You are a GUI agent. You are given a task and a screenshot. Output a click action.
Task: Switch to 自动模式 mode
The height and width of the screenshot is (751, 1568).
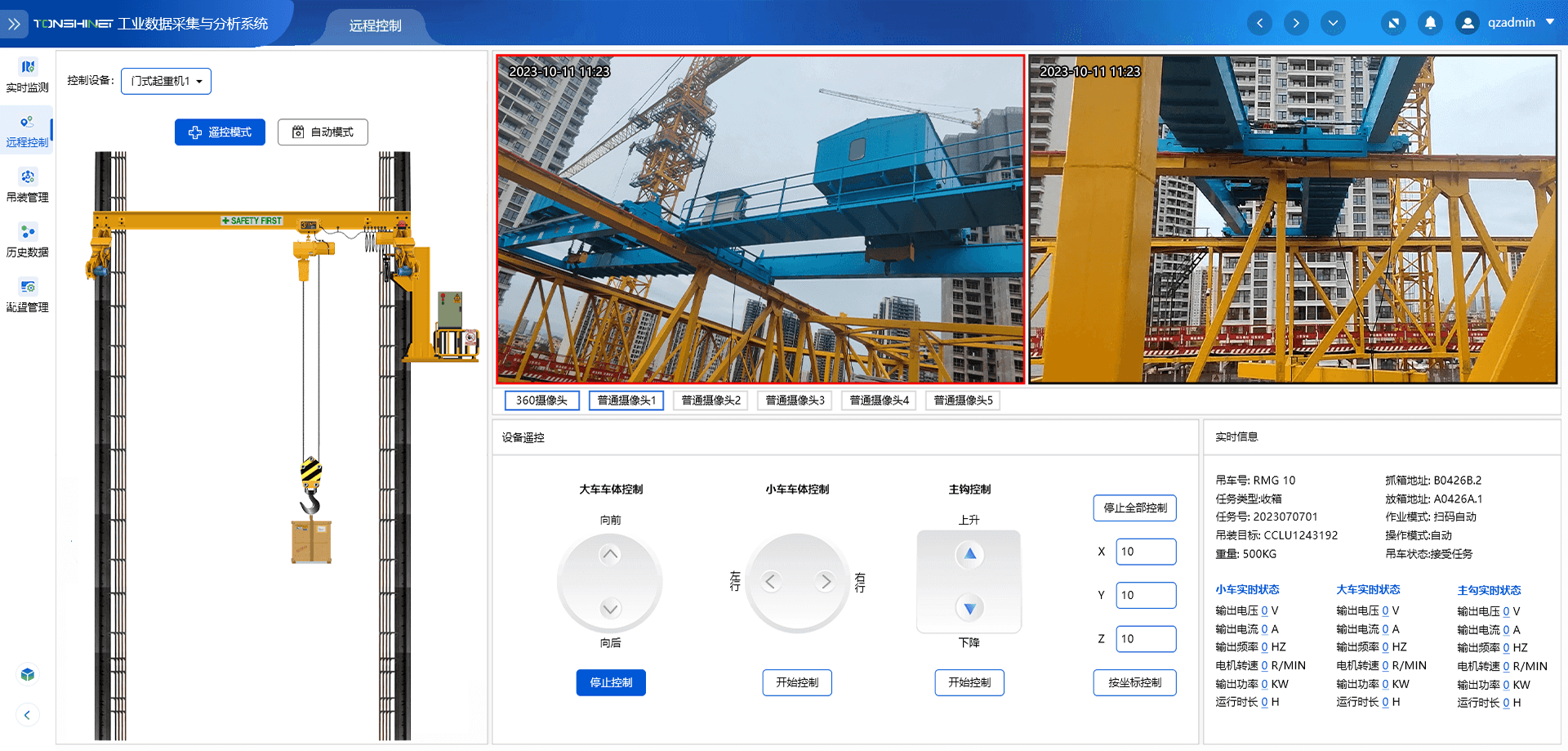click(323, 132)
